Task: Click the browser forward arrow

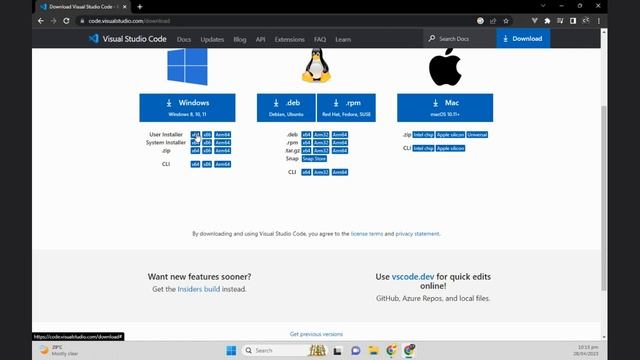Action: (53, 21)
